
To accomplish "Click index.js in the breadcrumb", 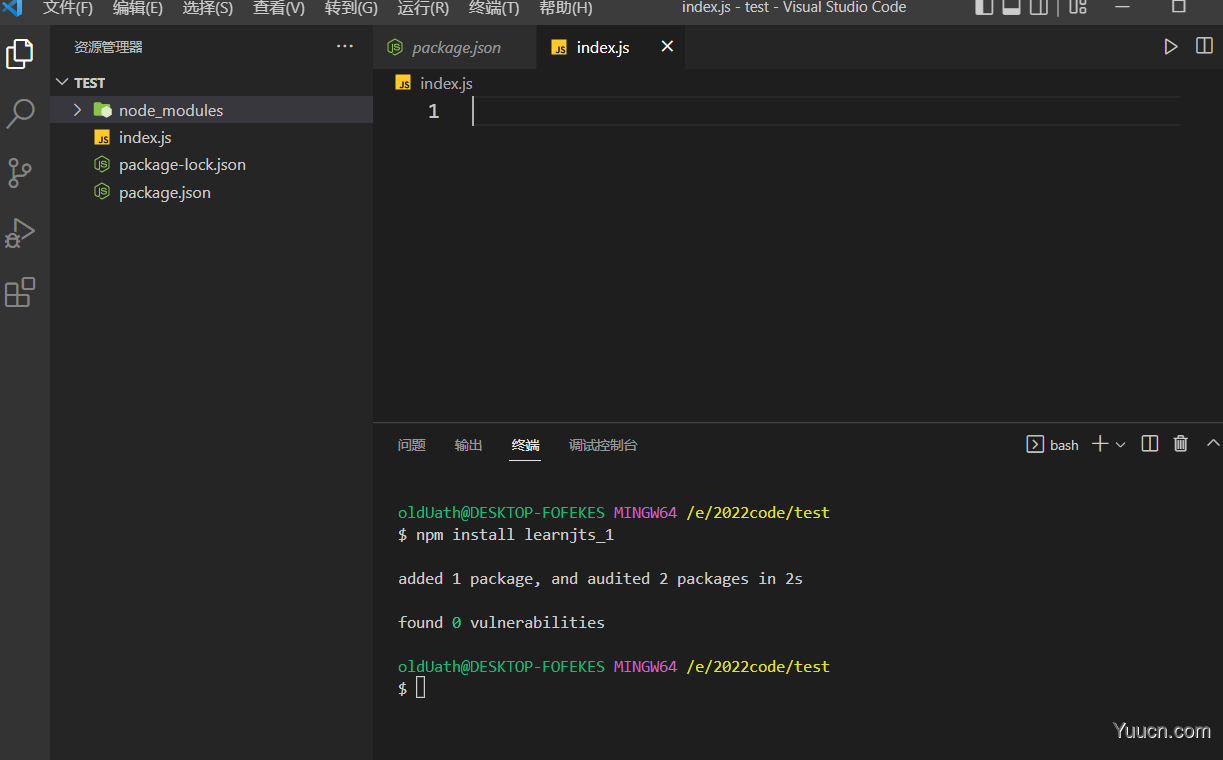I will click(446, 83).
